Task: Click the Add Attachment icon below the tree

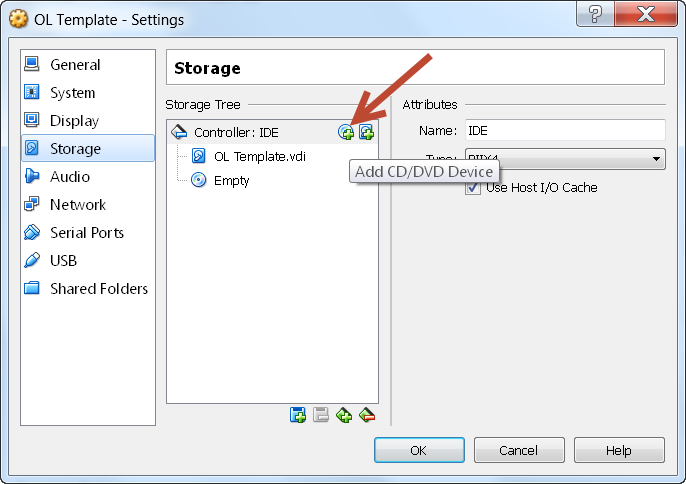Action: pos(344,414)
